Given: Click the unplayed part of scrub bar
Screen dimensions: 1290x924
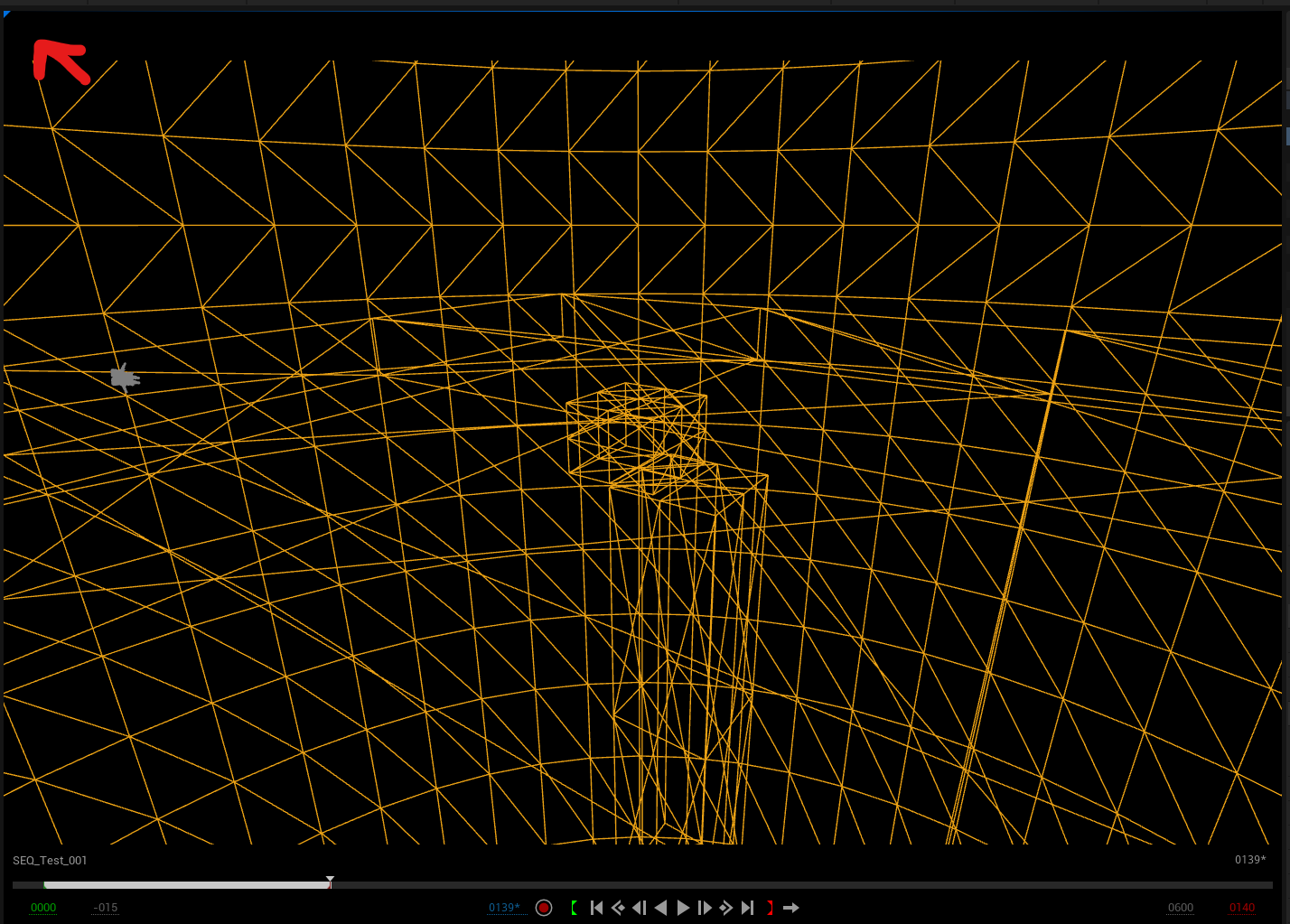Looking at the screenshot, I should [x=795, y=885].
